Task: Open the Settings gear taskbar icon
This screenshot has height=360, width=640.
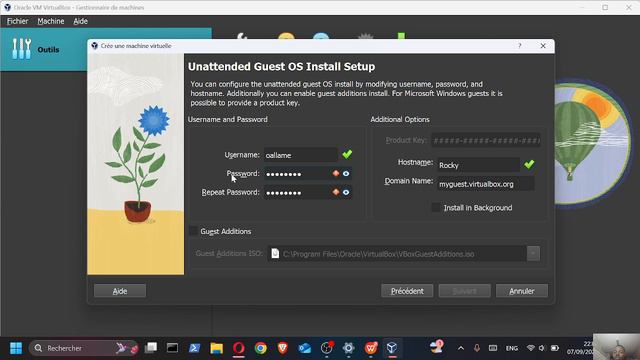Action: [349, 348]
